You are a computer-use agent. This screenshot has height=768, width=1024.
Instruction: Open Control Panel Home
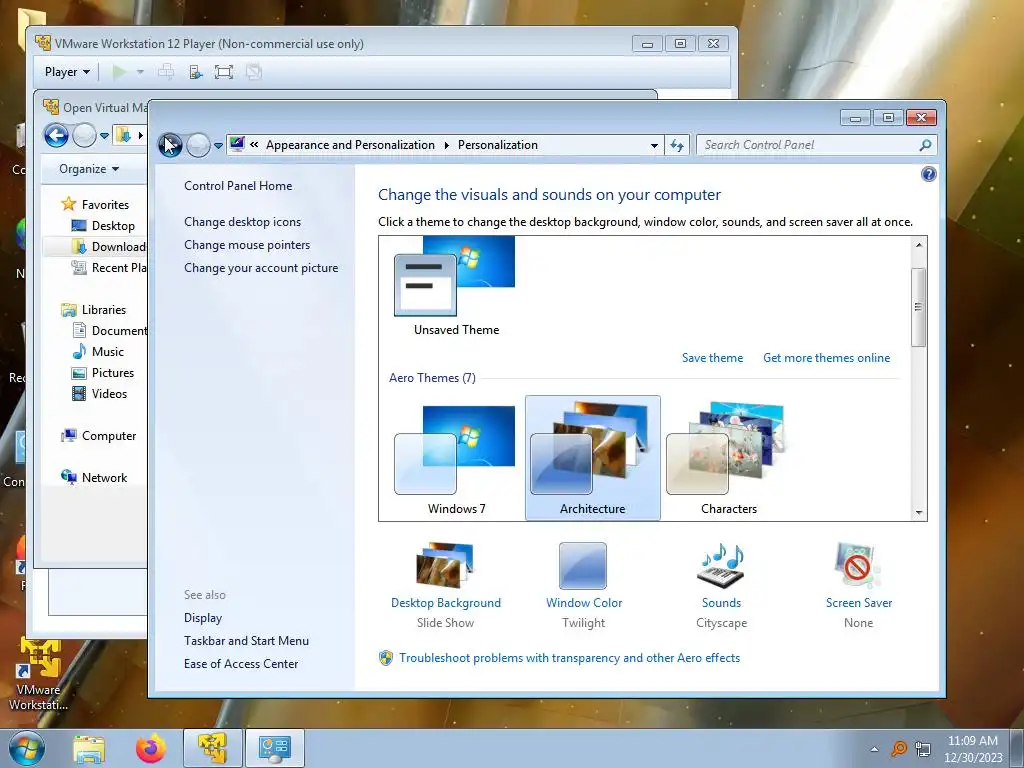(x=238, y=185)
